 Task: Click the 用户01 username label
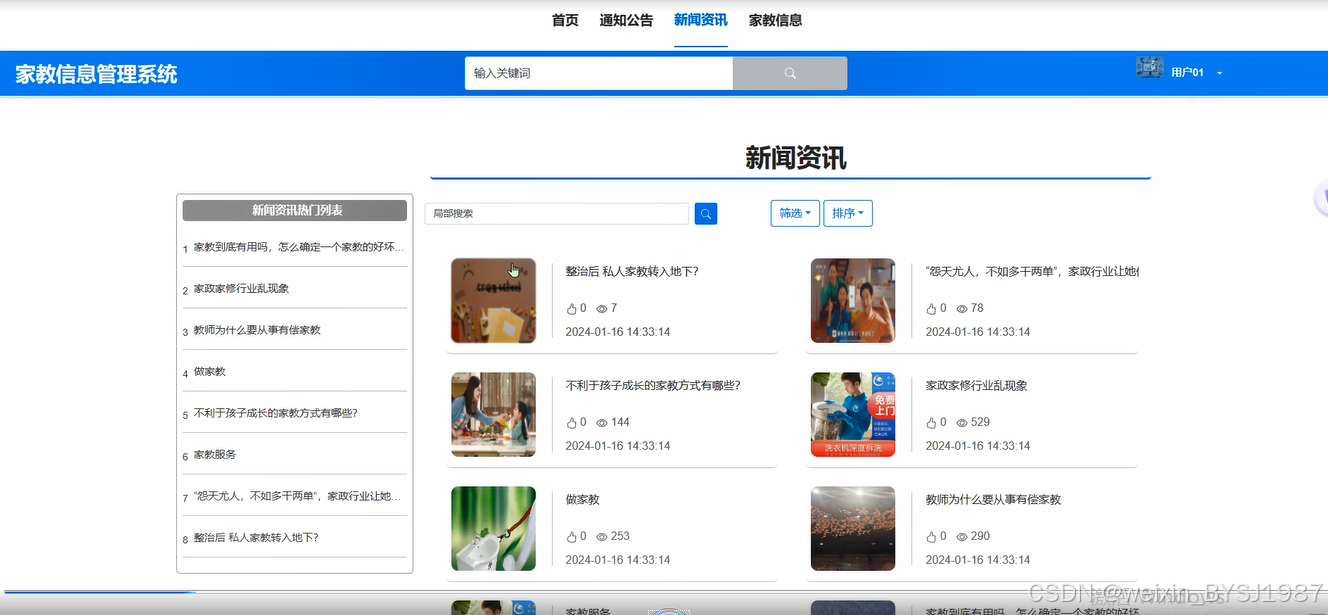click(x=1188, y=73)
